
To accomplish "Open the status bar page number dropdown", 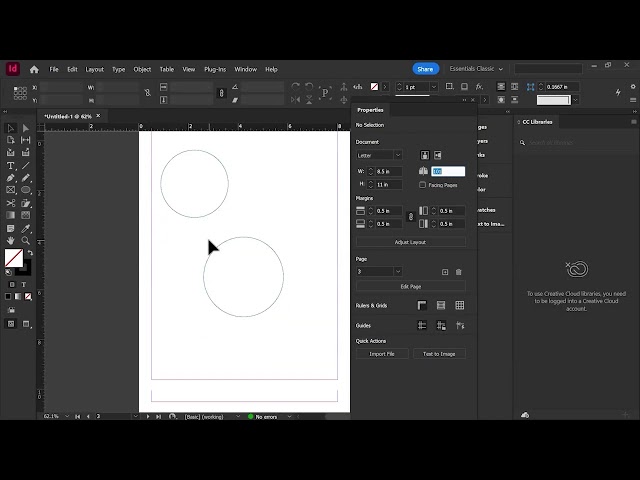I will (136, 416).
